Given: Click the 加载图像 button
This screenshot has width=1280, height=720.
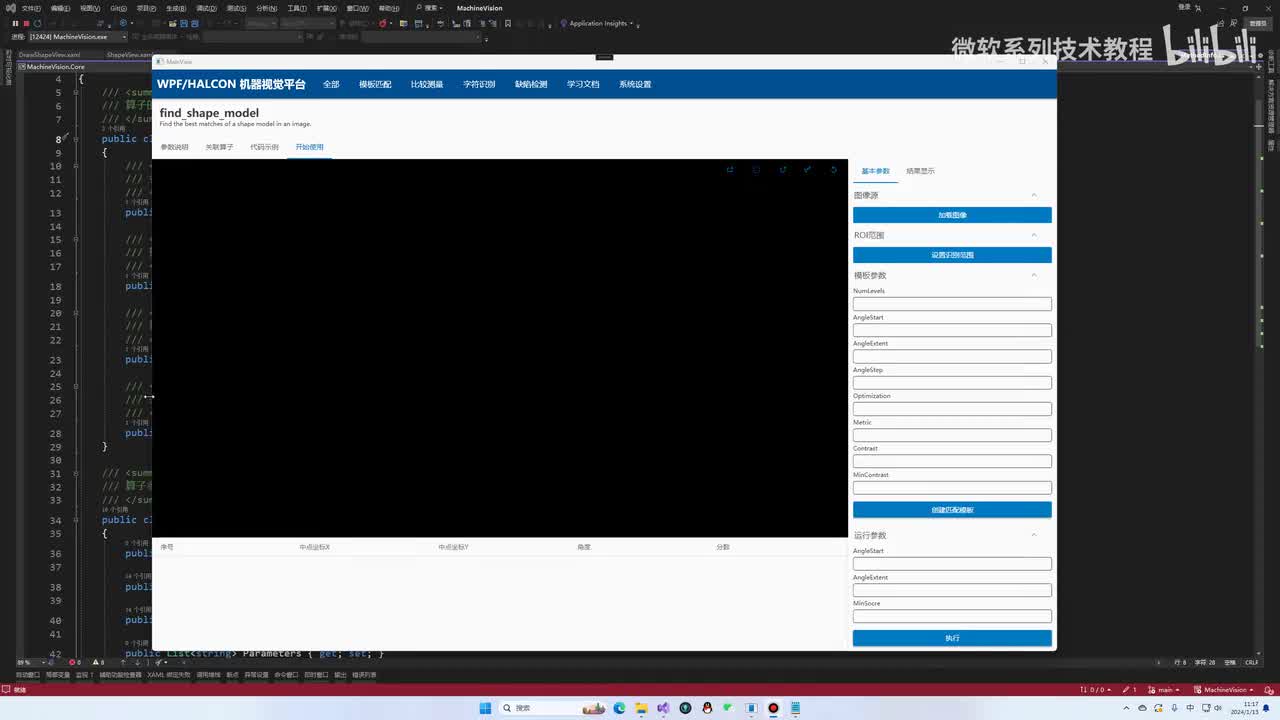Looking at the screenshot, I should 952,215.
